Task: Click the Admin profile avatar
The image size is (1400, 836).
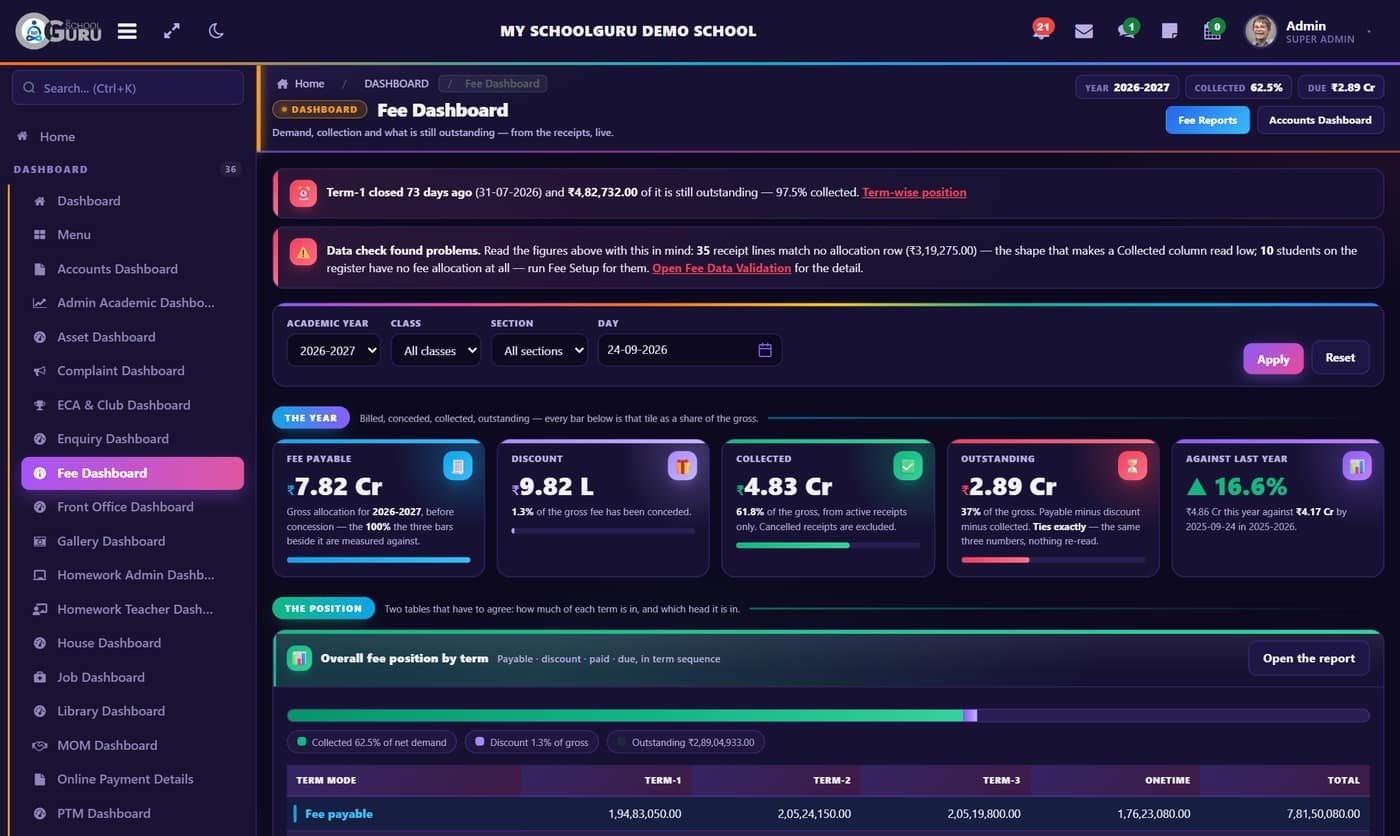Action: click(1260, 31)
